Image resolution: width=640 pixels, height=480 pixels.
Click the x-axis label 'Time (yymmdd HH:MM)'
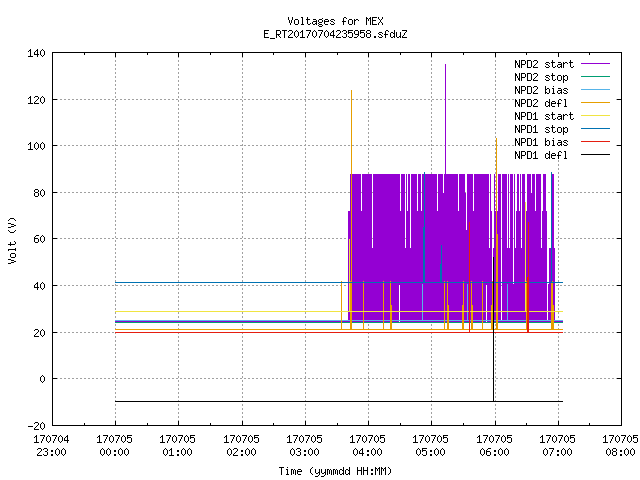(x=335, y=471)
